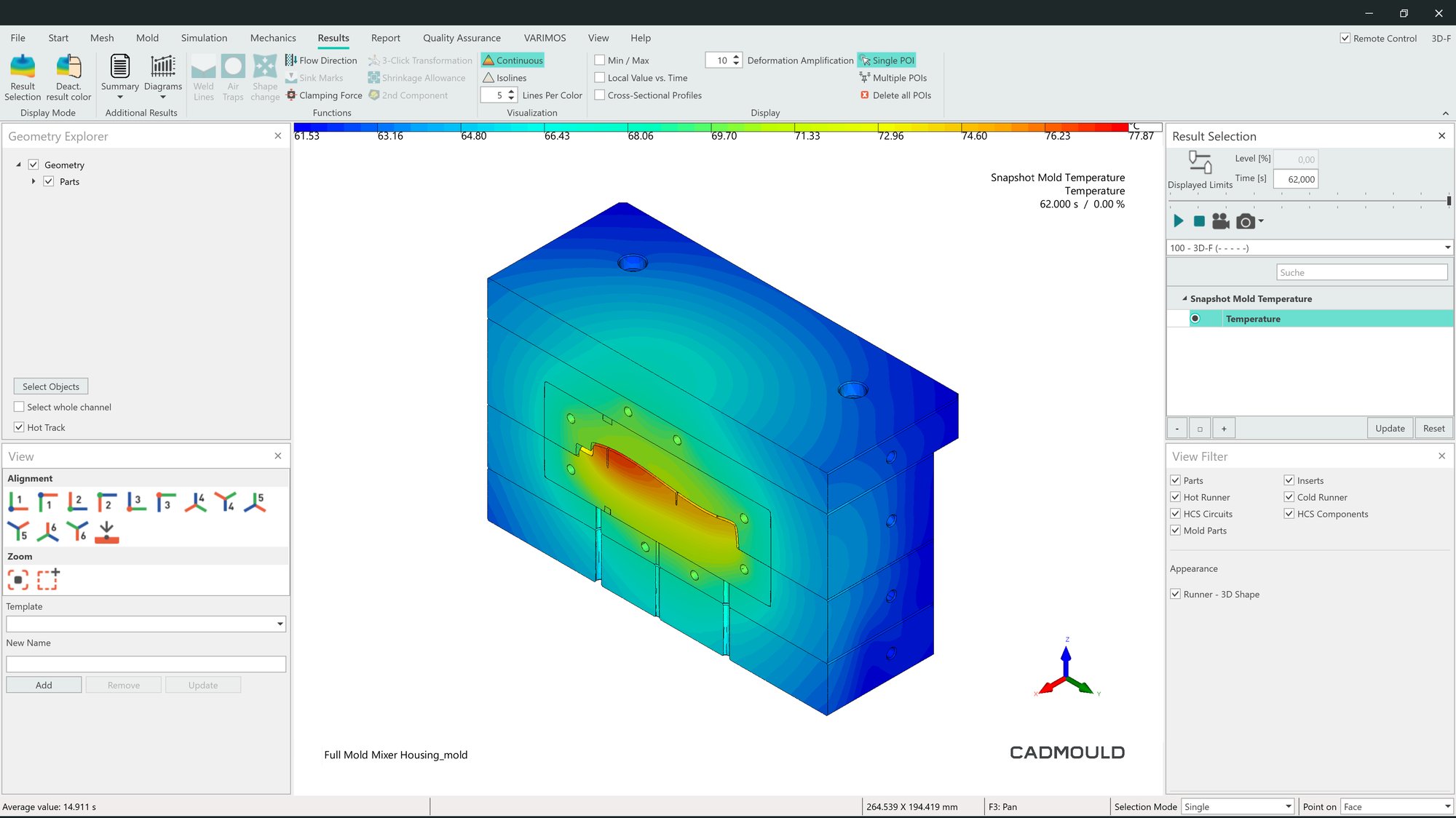Toggle the Cold Runner view filter
Screen dimensions: 1456x818
click(x=1289, y=497)
